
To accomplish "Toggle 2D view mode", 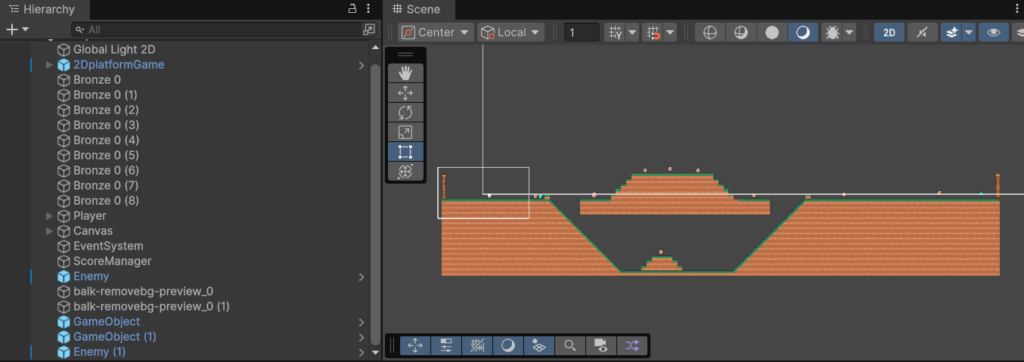I will tap(889, 32).
